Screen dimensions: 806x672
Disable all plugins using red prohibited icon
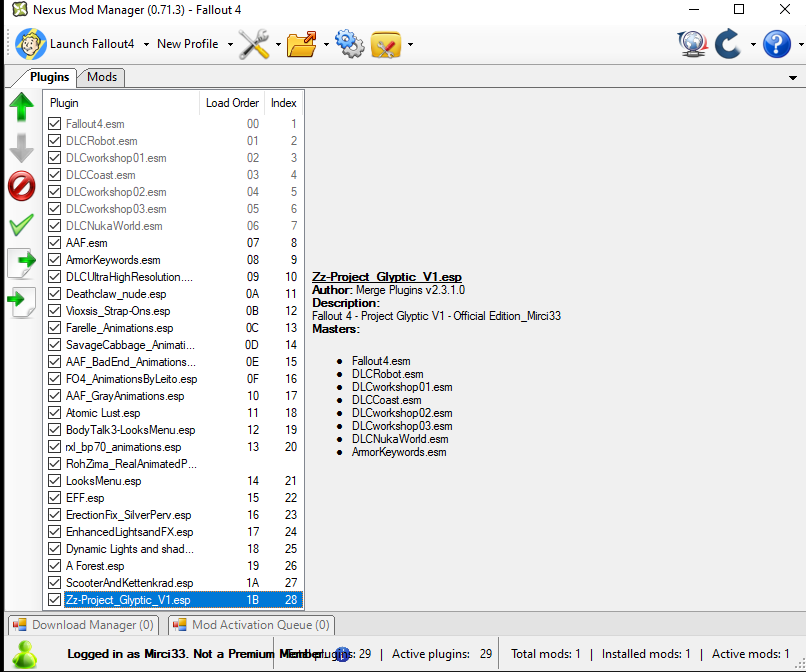[x=21, y=185]
